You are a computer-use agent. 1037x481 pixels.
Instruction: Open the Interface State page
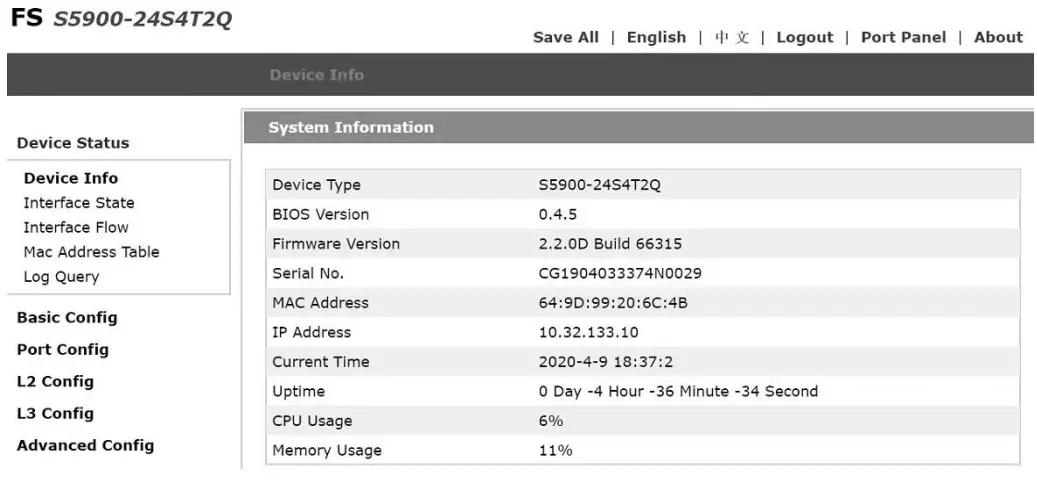pos(79,203)
